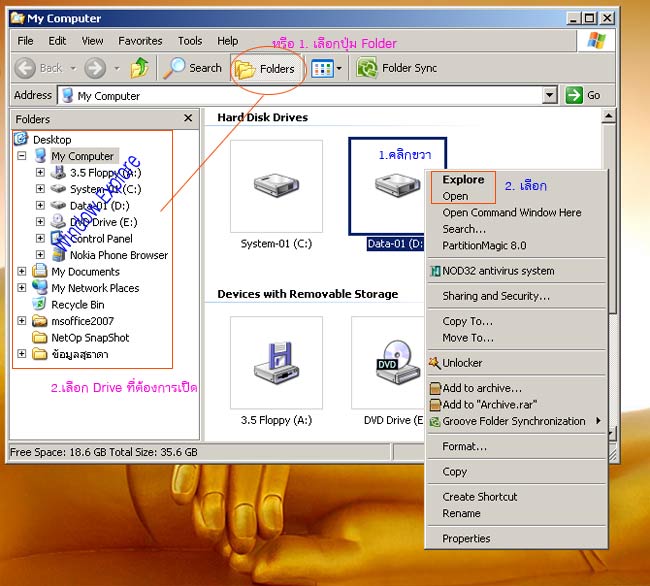Click Format... in the context menu
This screenshot has height=586, width=650.
click(x=464, y=446)
